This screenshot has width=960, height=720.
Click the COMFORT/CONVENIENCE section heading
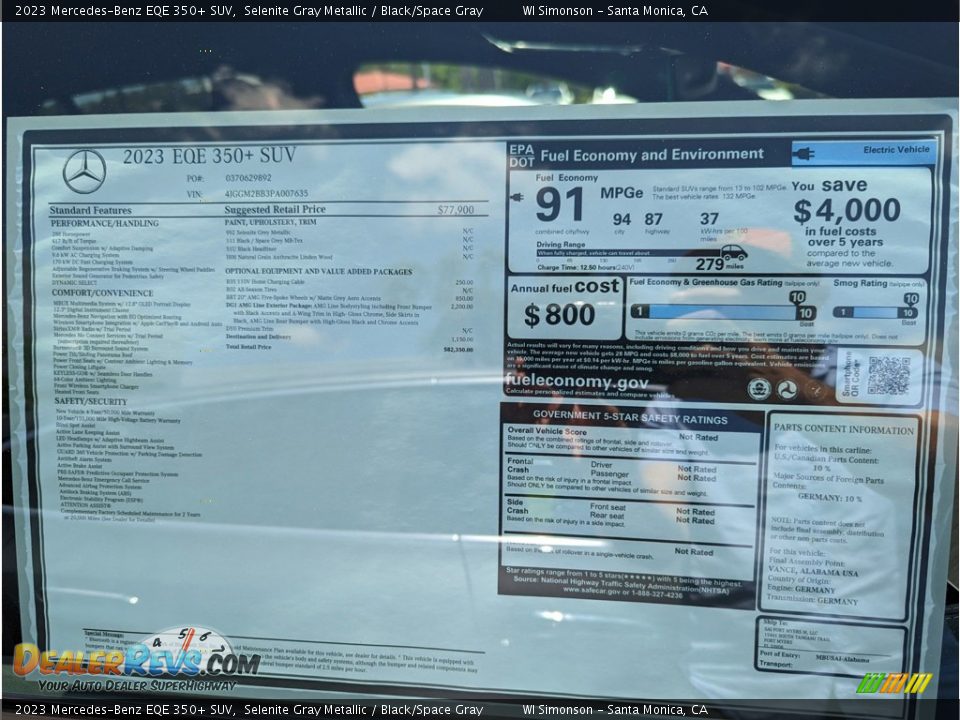coord(102,293)
